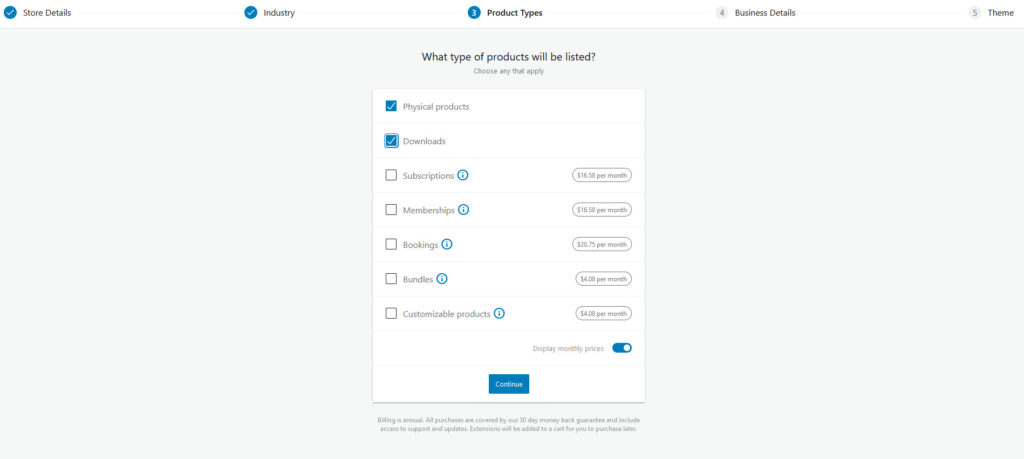
Task: Show info about Memberships
Action: point(464,210)
